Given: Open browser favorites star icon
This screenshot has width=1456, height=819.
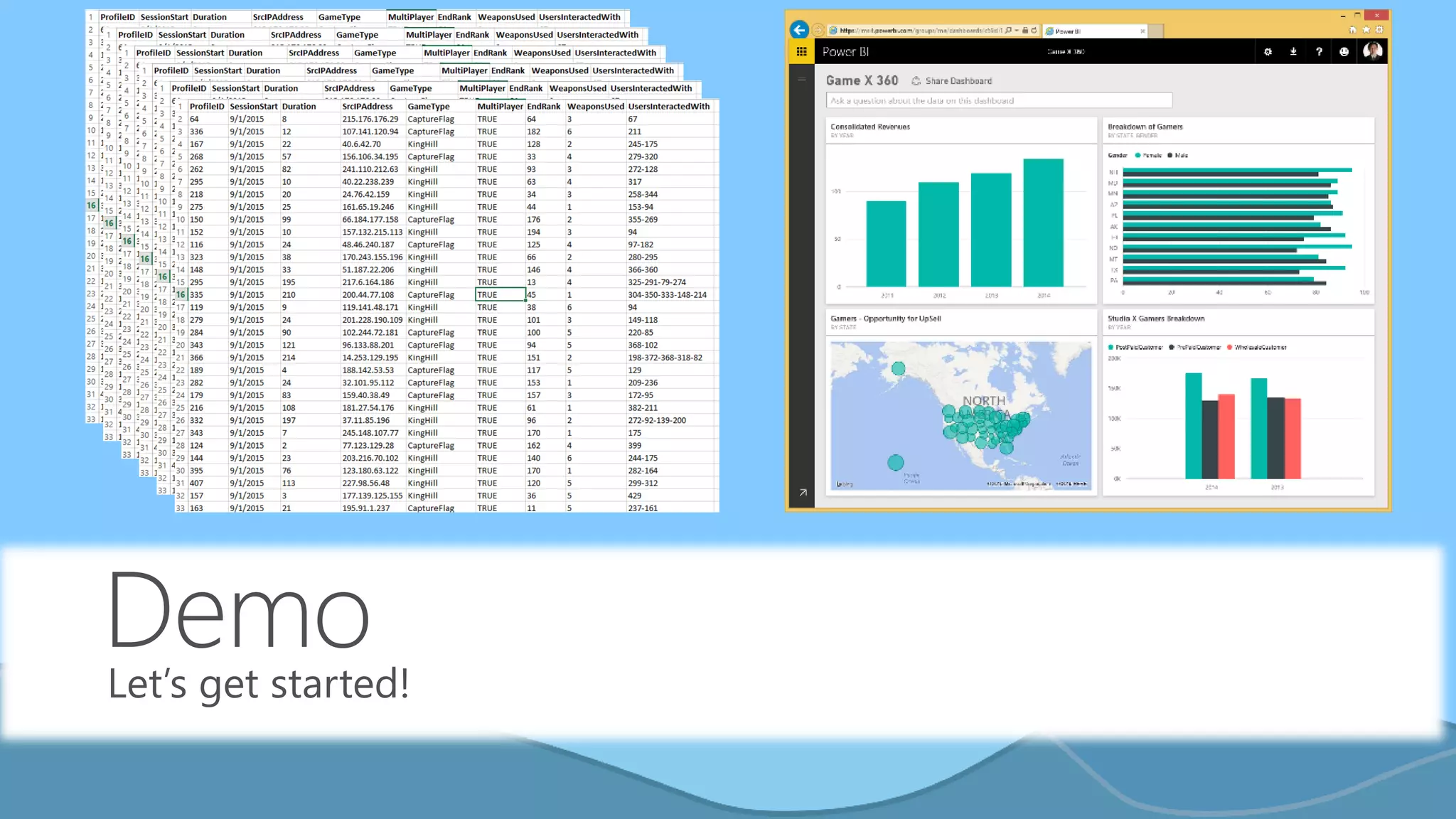Looking at the screenshot, I should pyautogui.click(x=1366, y=30).
